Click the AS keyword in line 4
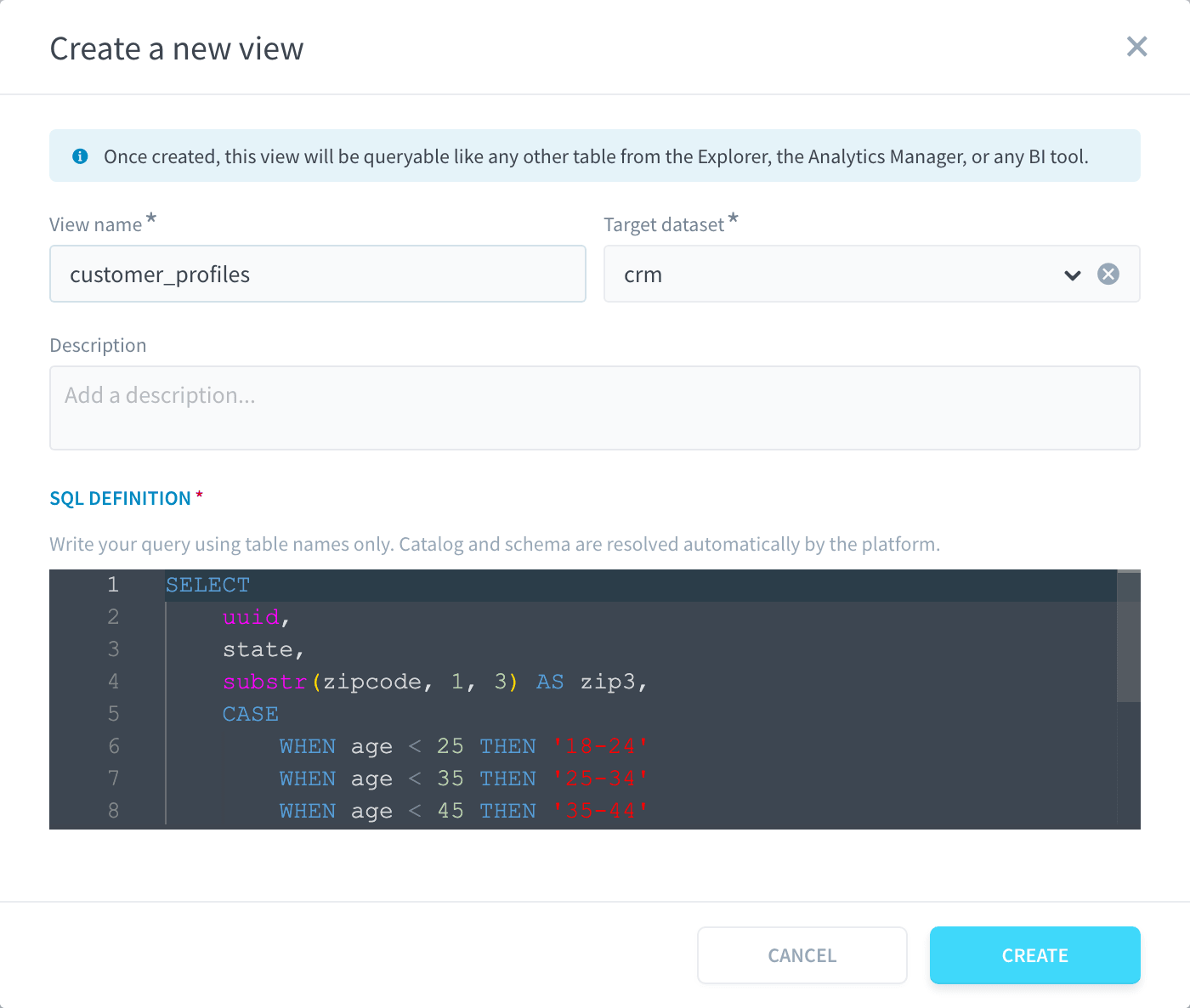 pyautogui.click(x=550, y=682)
